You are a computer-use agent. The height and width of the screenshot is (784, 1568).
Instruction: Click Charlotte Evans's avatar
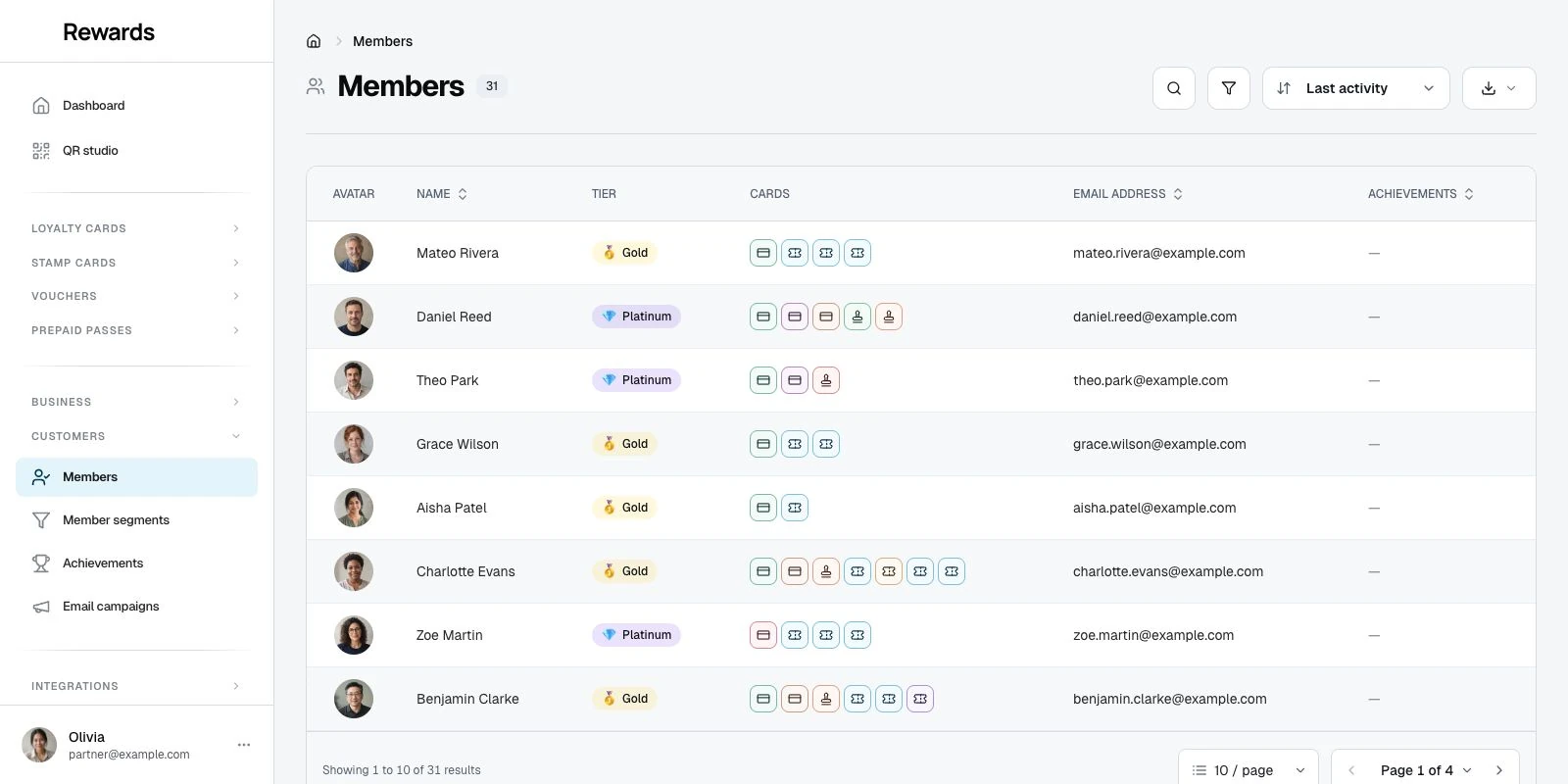pos(354,571)
